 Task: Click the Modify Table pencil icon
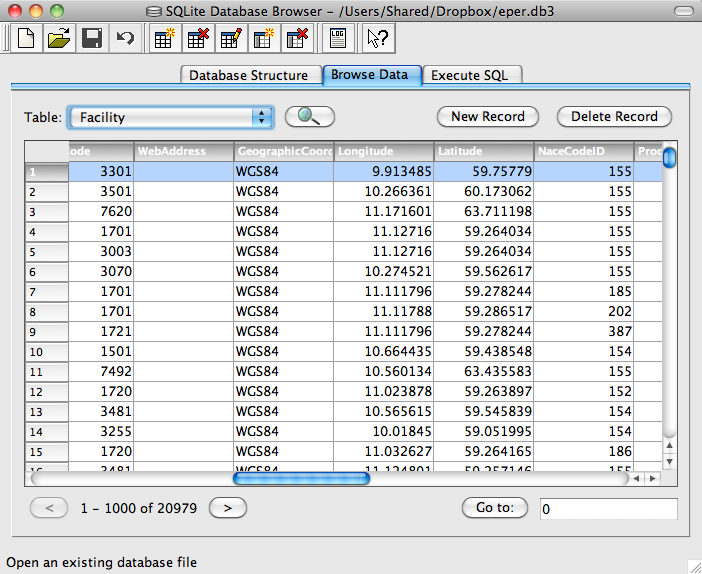[231, 40]
